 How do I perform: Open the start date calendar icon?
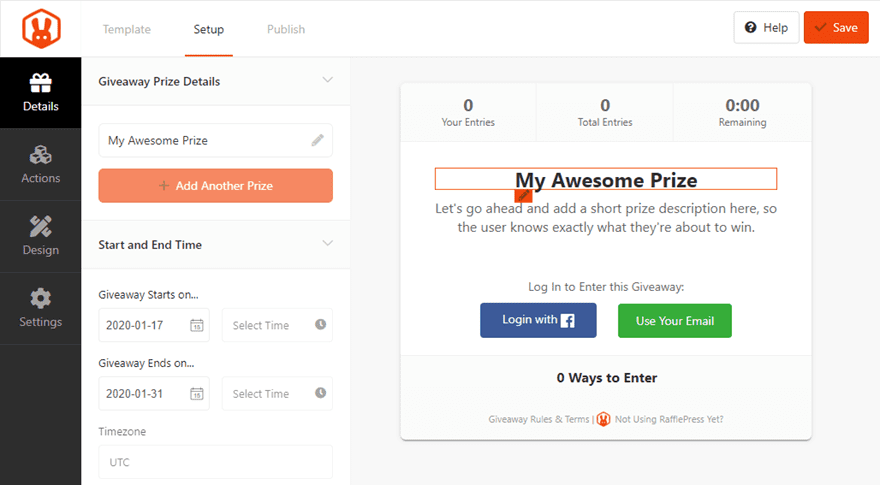[197, 325]
